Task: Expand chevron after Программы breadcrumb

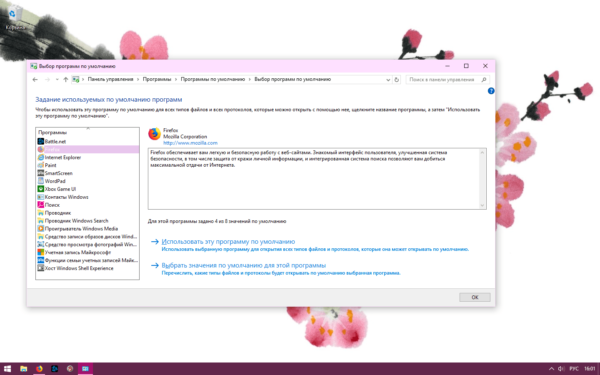Action: point(176,80)
